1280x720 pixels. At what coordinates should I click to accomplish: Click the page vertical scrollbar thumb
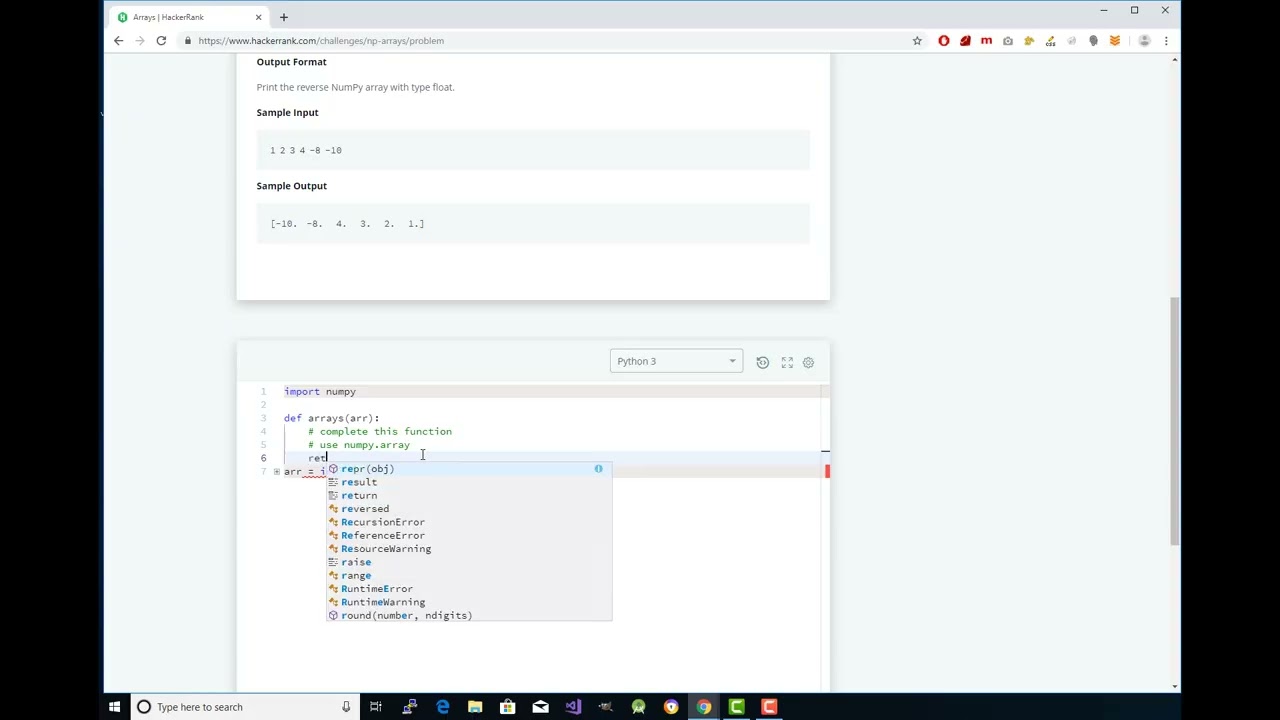point(1175,420)
